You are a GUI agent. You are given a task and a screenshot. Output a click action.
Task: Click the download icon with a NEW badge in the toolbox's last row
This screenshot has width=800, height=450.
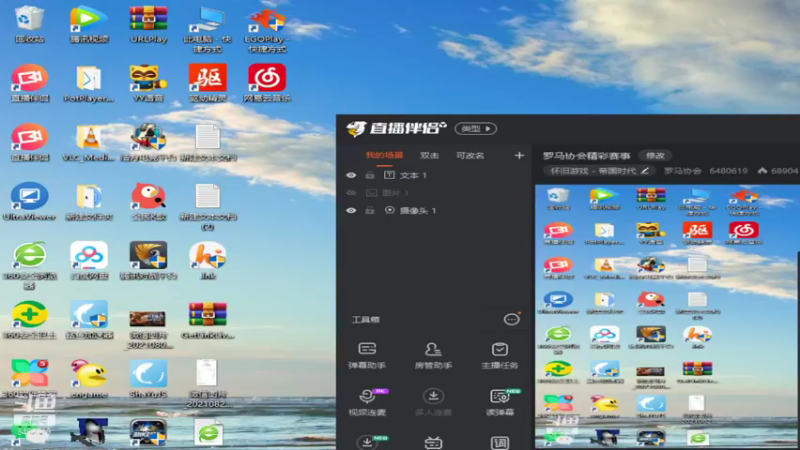point(367,441)
